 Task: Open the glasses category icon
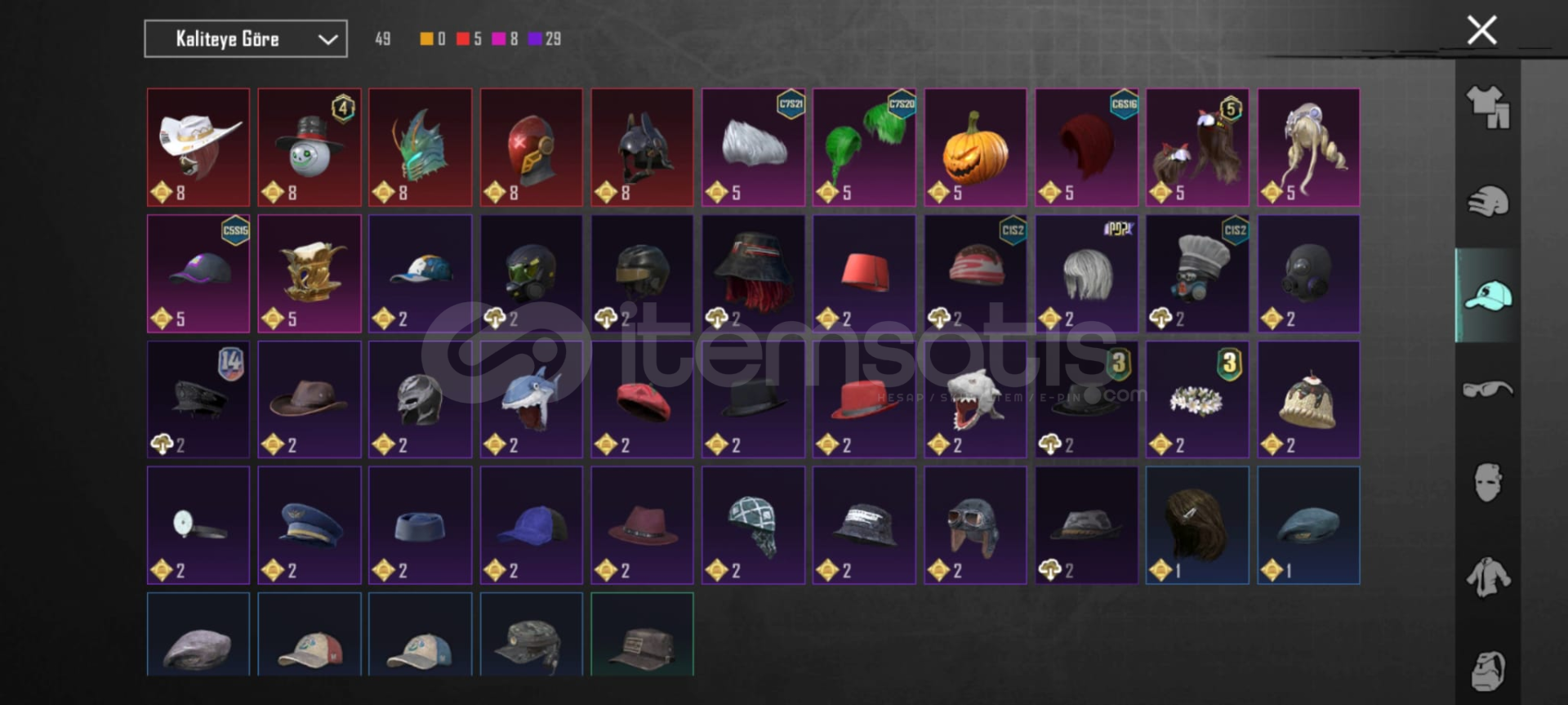point(1488,389)
